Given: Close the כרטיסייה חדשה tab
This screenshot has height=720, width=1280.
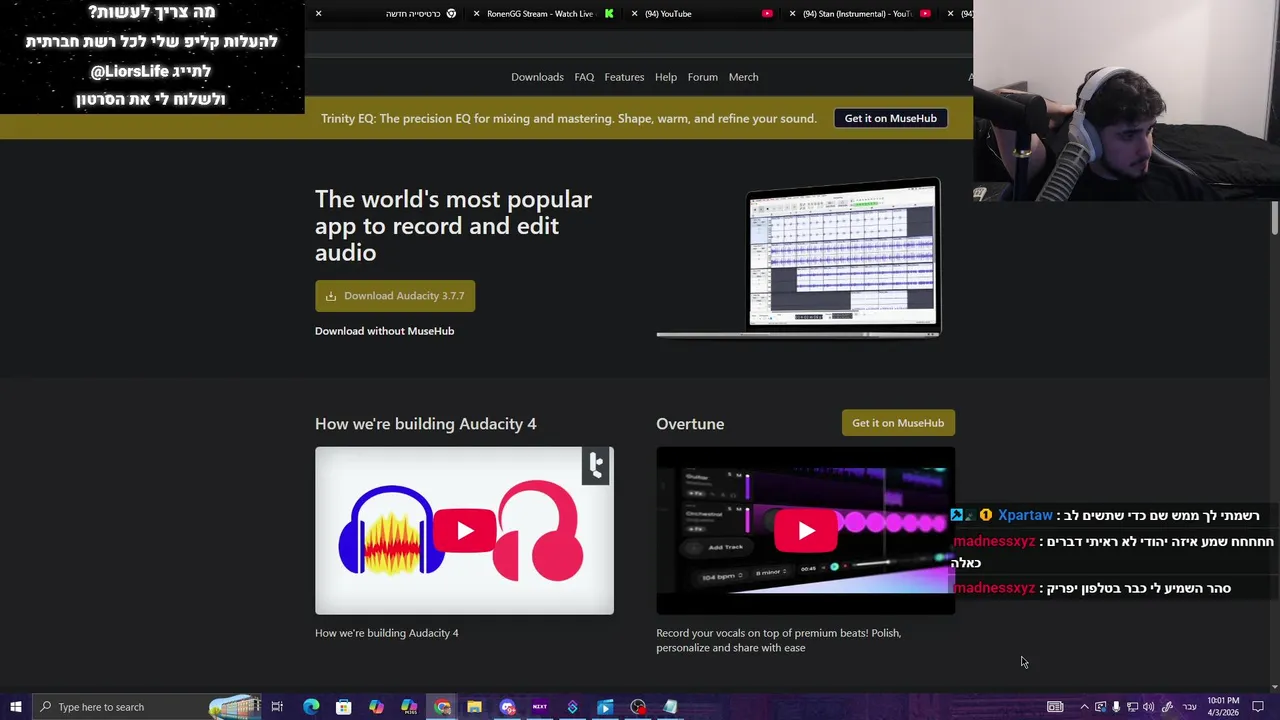Looking at the screenshot, I should [318, 14].
